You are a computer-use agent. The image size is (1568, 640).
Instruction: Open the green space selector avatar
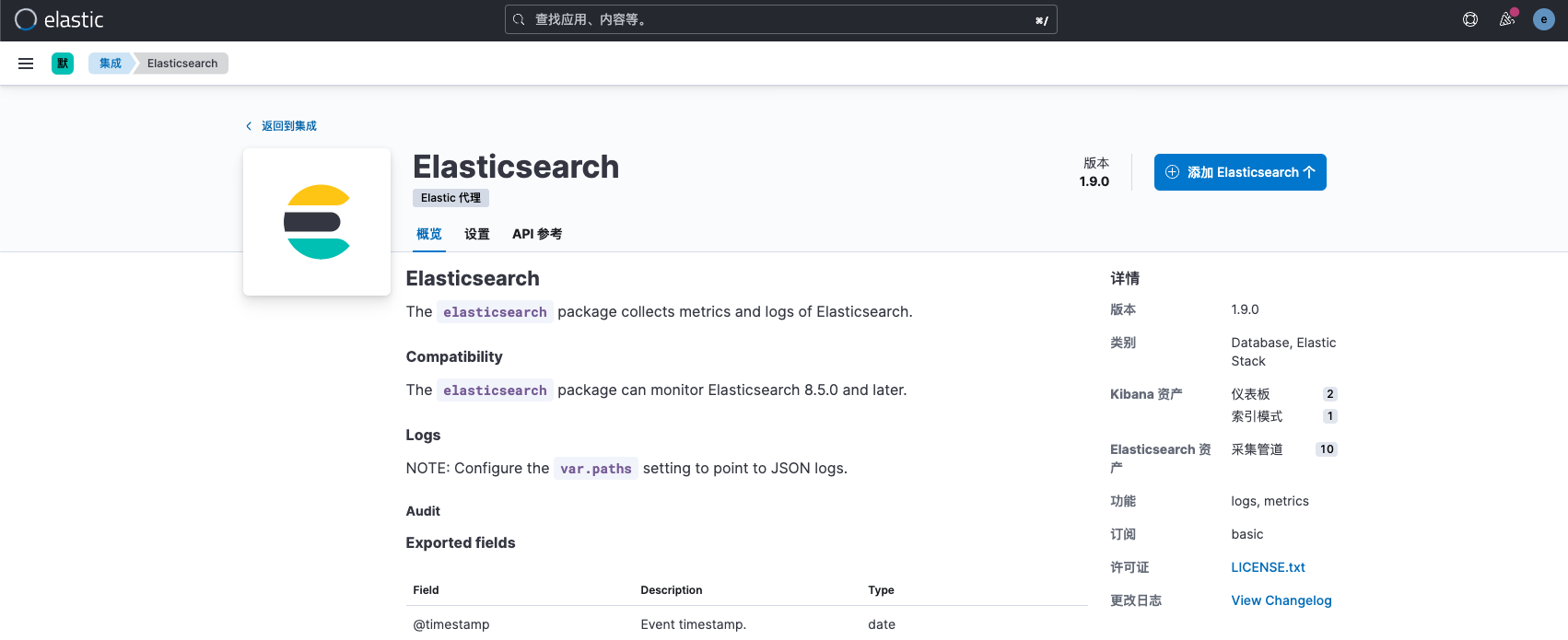(x=63, y=64)
